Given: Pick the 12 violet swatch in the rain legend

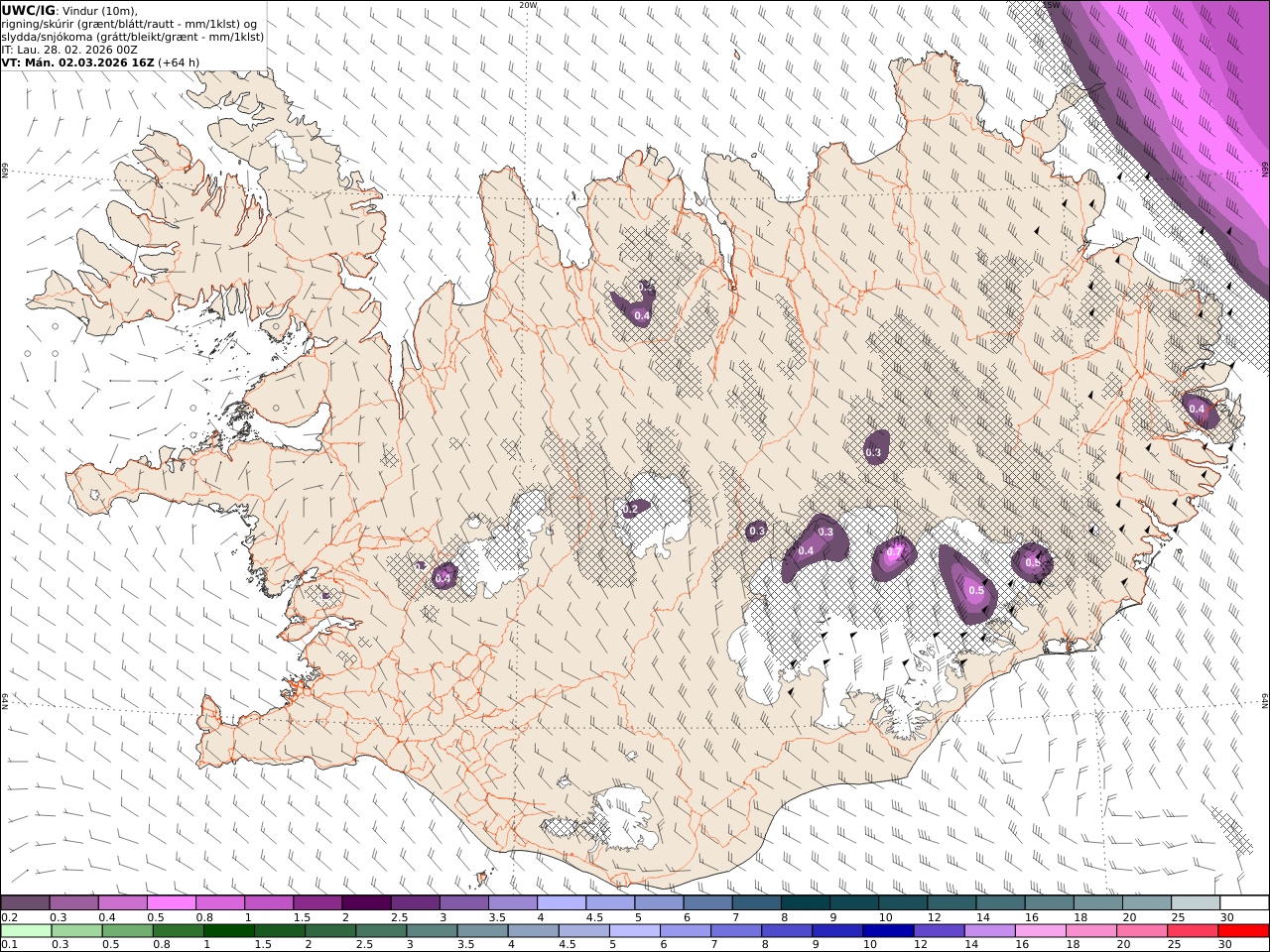Looking at the screenshot, I should [x=939, y=931].
